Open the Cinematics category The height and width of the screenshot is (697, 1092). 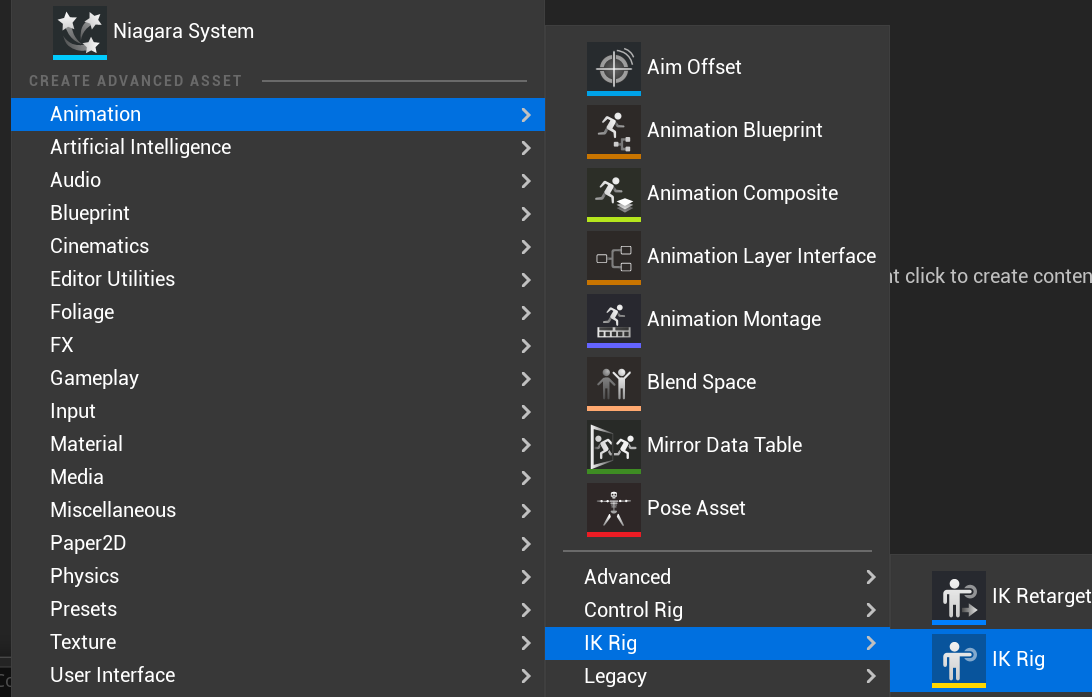point(278,246)
